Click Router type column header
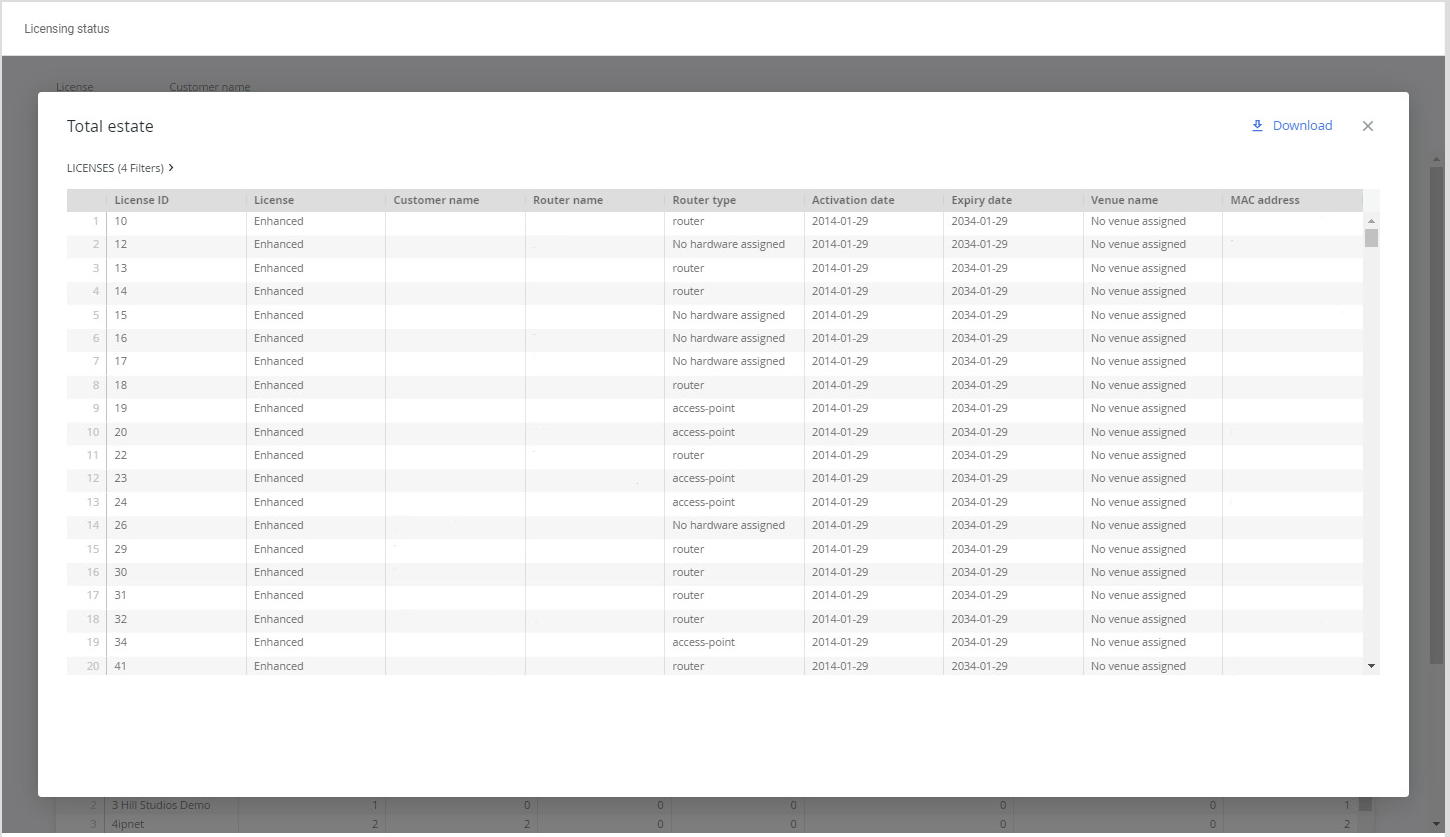The height and width of the screenshot is (837, 1450). [704, 200]
